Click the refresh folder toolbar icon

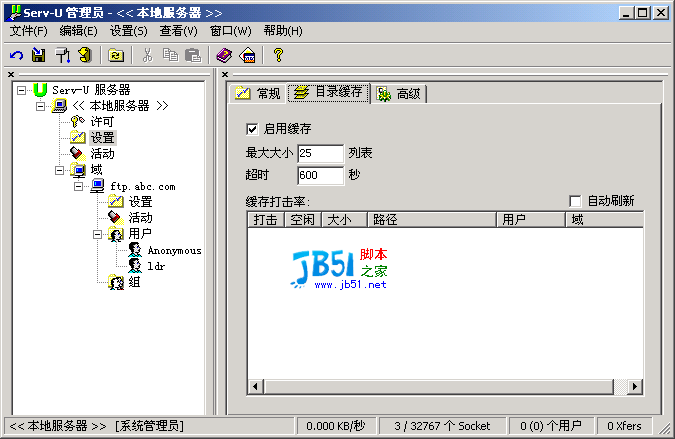[116, 56]
